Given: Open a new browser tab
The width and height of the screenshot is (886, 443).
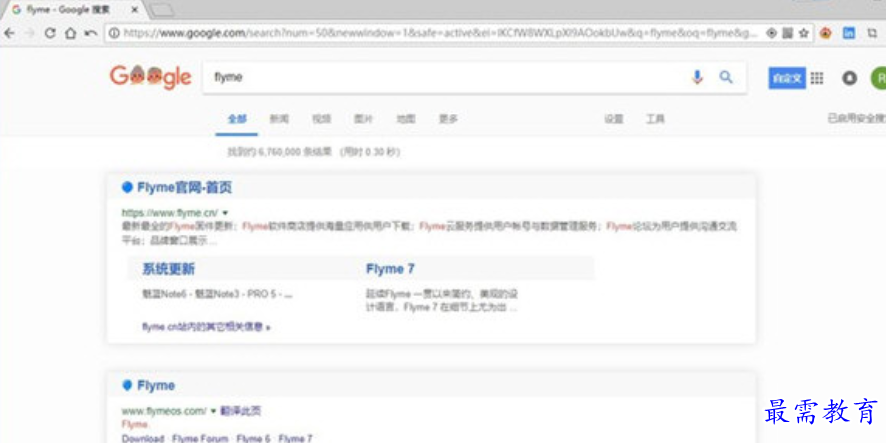Looking at the screenshot, I should 163,10.
